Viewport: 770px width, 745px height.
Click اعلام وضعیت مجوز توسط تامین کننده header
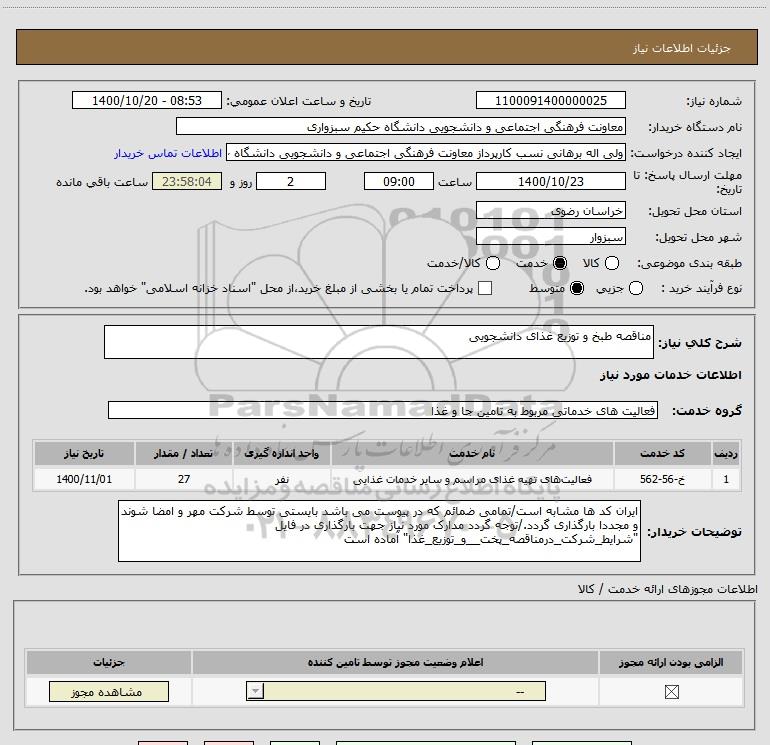(x=395, y=662)
